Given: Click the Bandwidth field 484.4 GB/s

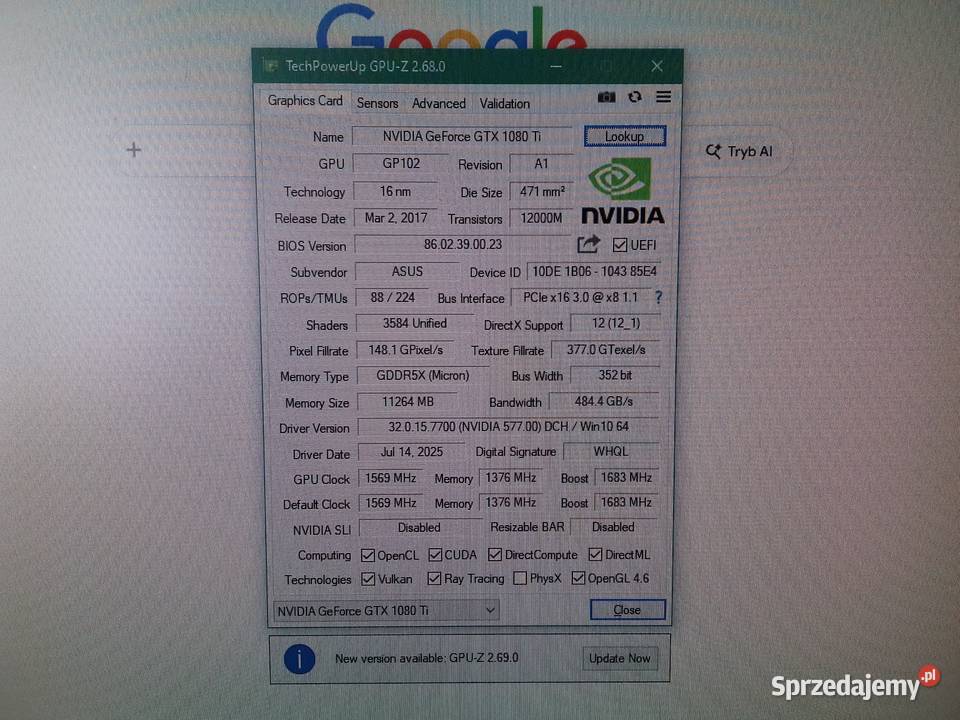Looking at the screenshot, I should click(x=604, y=402).
